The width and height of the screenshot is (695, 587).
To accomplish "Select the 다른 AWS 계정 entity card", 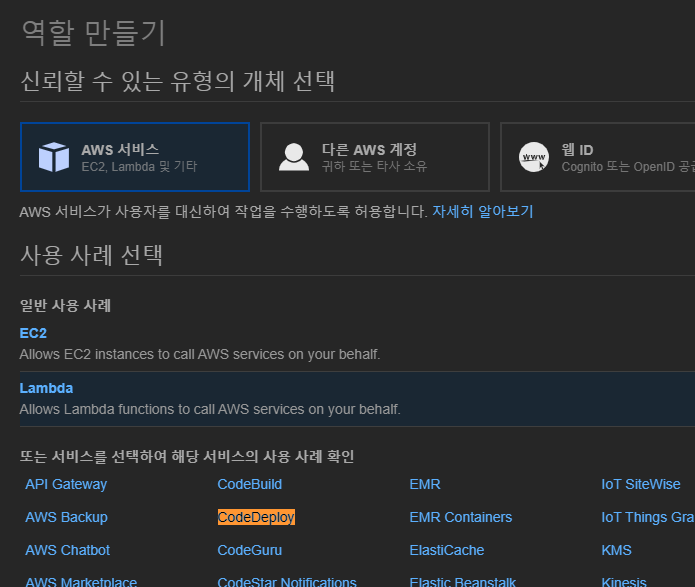I will tap(375, 157).
